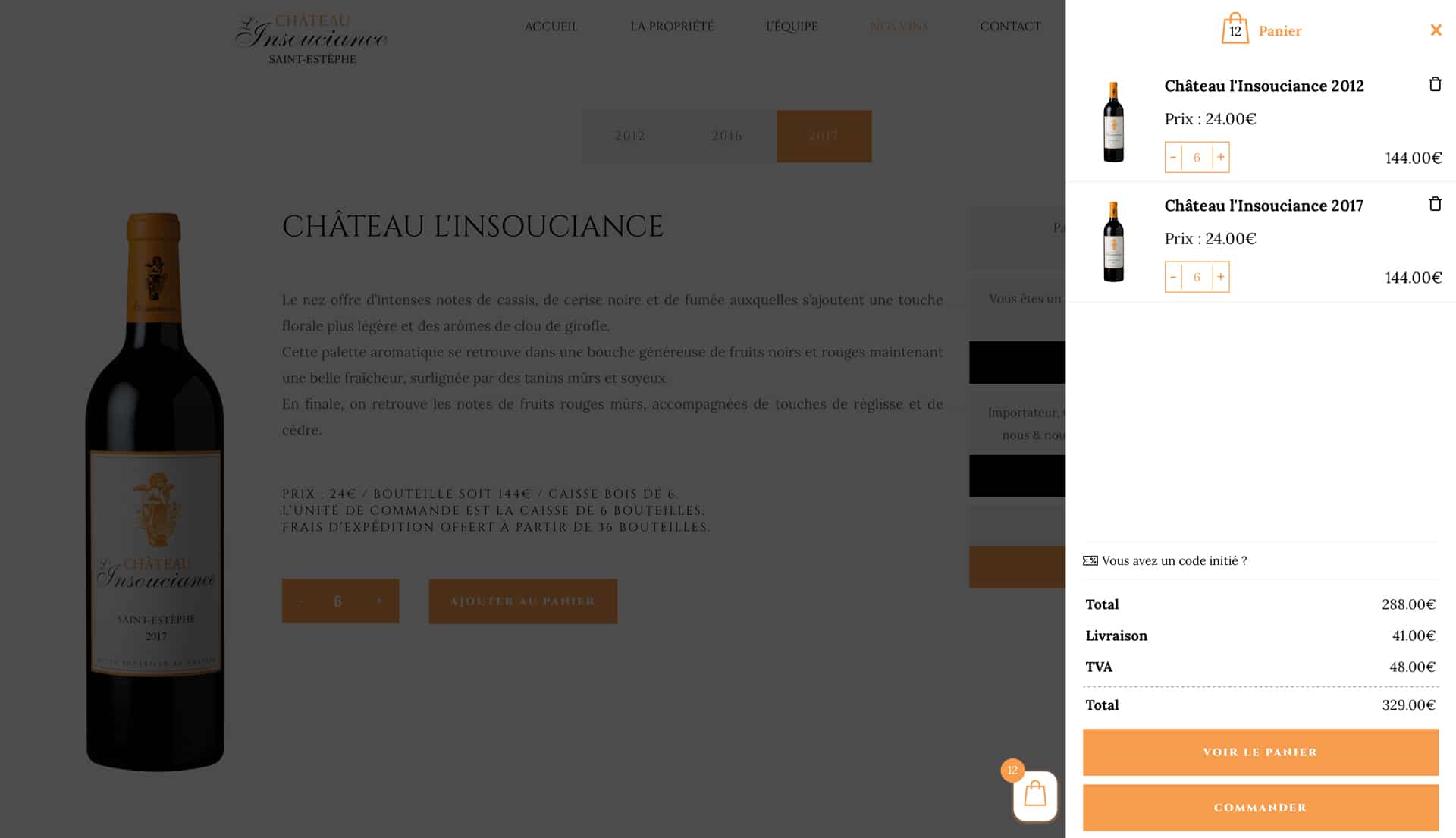Click the cart badge showing 12 items
The height and width of the screenshot is (838, 1456).
click(1013, 771)
